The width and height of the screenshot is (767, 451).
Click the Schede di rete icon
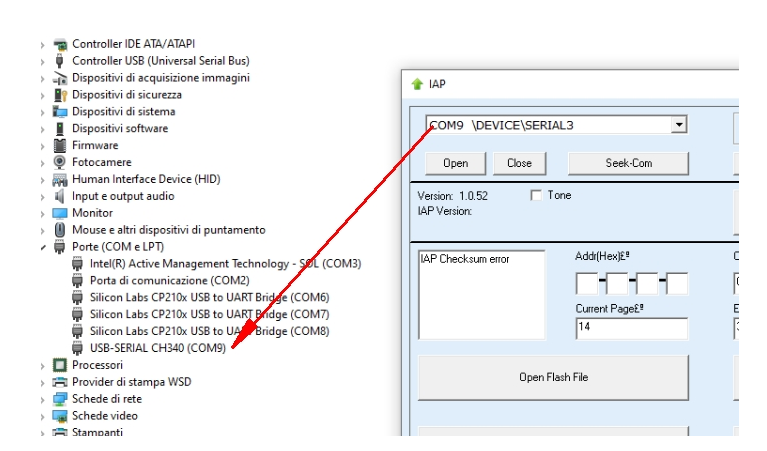pos(60,399)
